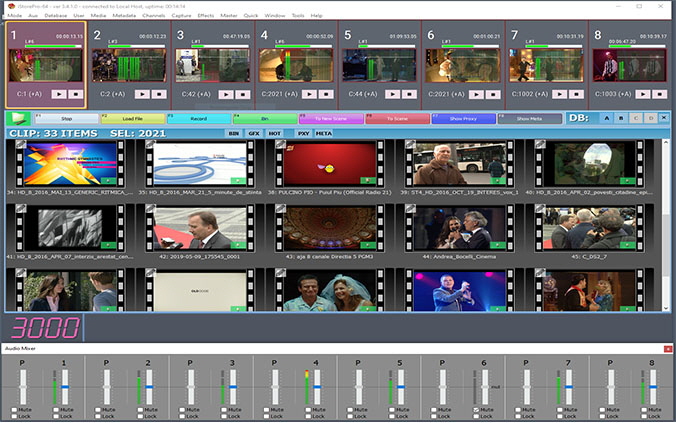The height and width of the screenshot is (423, 676).
Task: Toggle the HOT filter
Action: 275,134
